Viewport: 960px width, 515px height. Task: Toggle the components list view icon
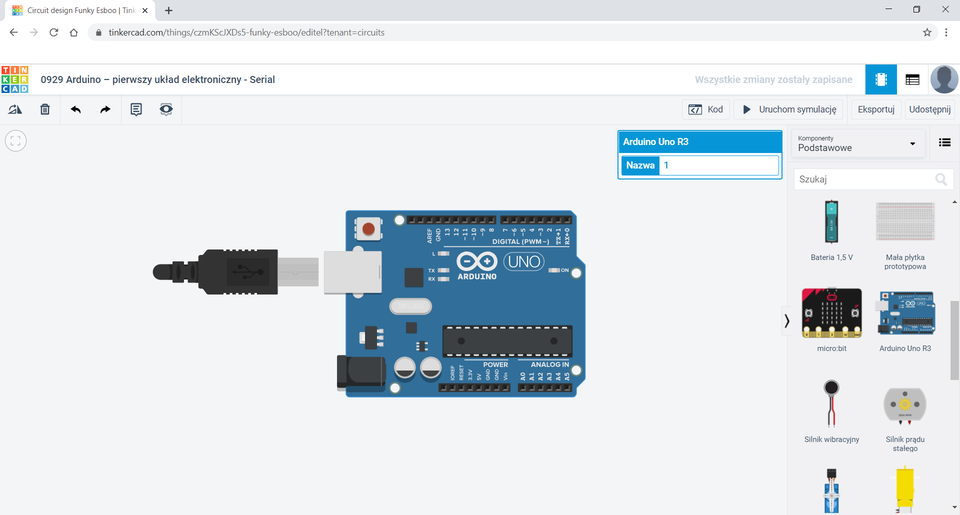pyautogui.click(x=945, y=143)
